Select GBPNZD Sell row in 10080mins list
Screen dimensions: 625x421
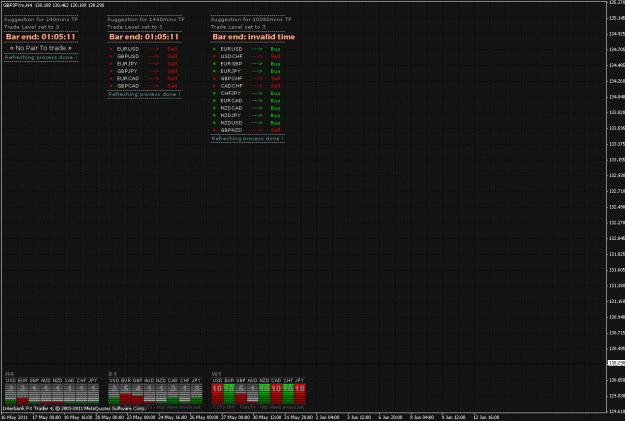pos(247,130)
